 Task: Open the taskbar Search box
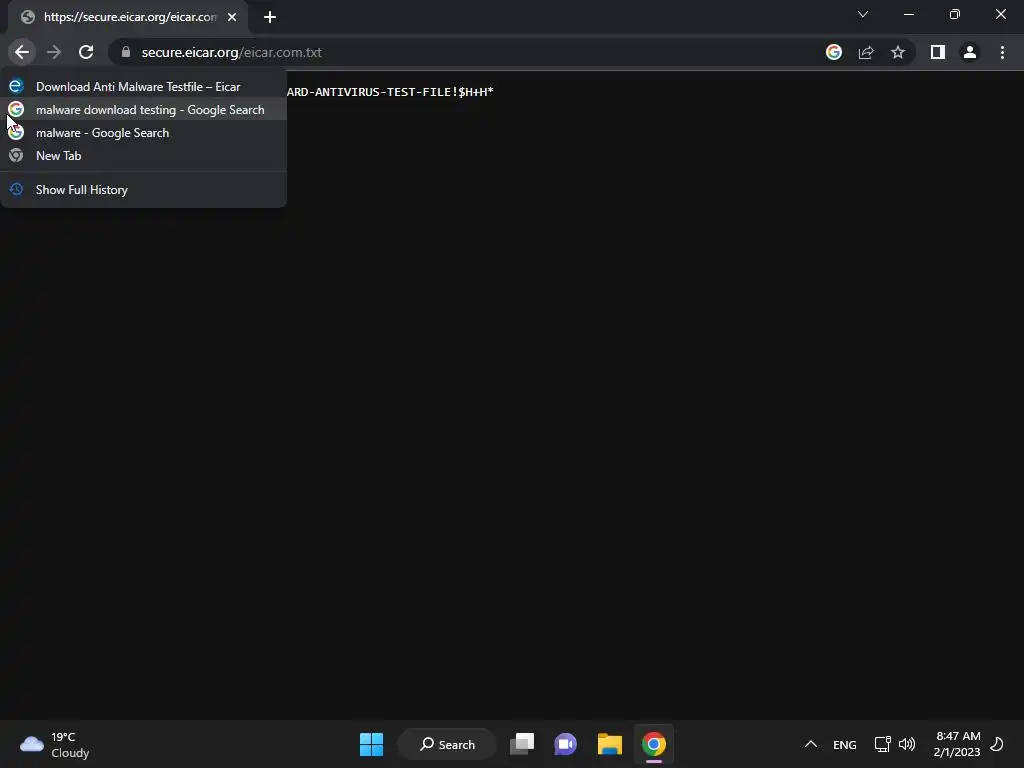coord(447,744)
